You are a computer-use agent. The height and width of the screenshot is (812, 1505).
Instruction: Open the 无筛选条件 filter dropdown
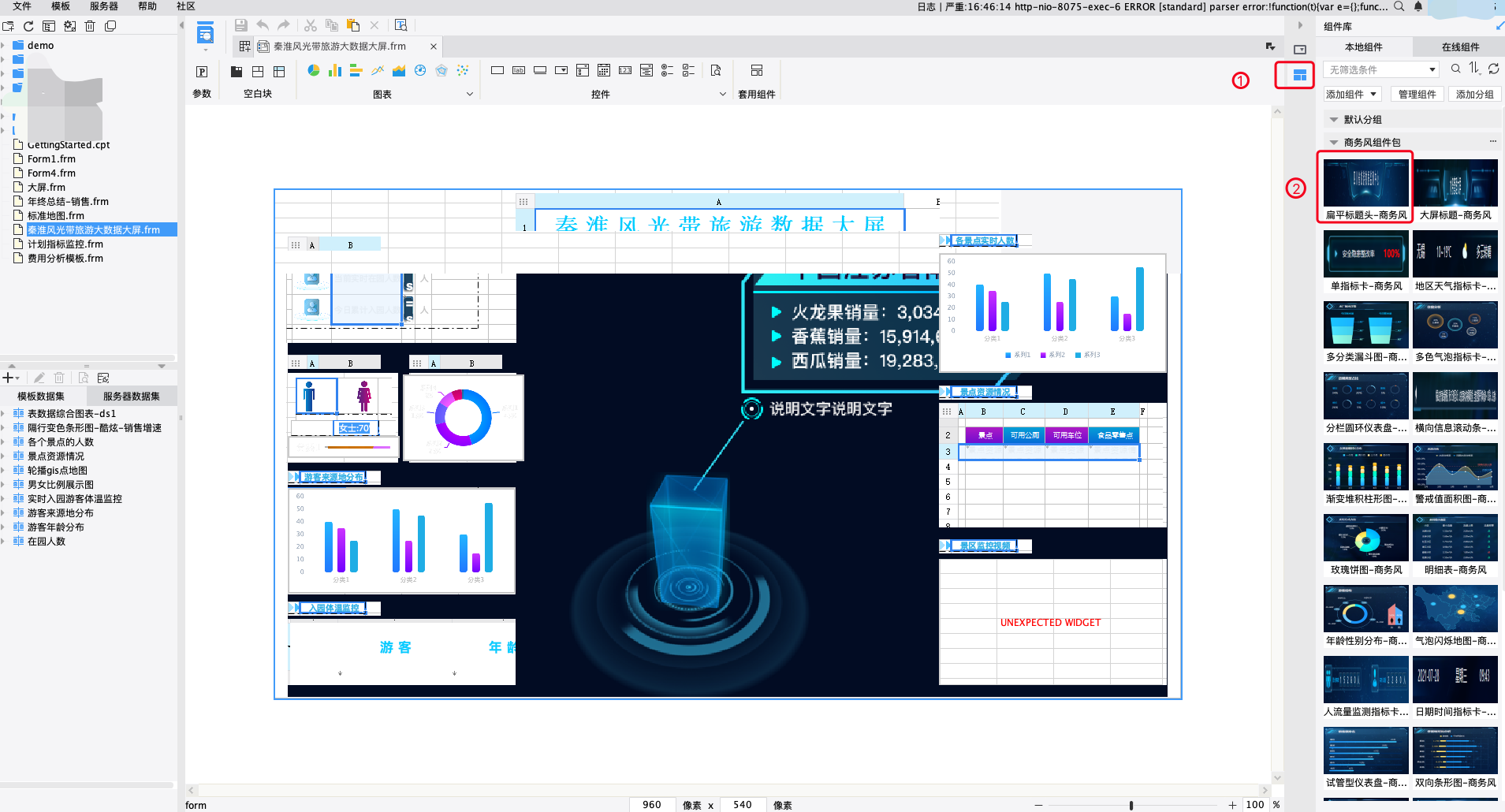[x=1380, y=69]
